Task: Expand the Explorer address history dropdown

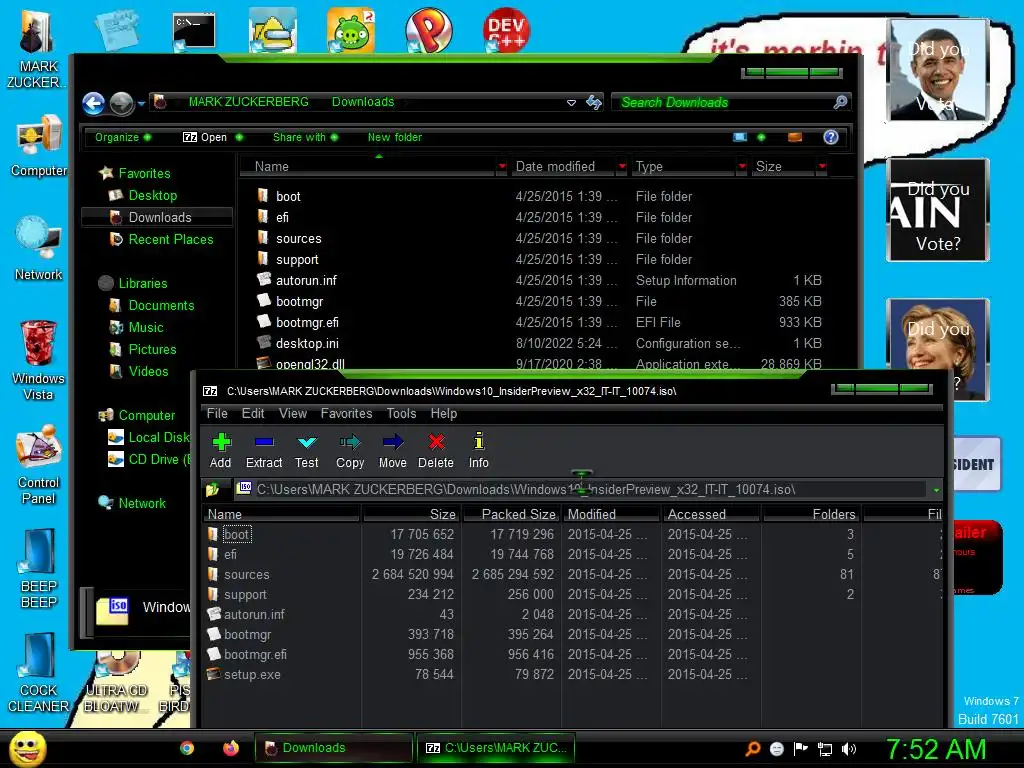Action: [x=571, y=103]
